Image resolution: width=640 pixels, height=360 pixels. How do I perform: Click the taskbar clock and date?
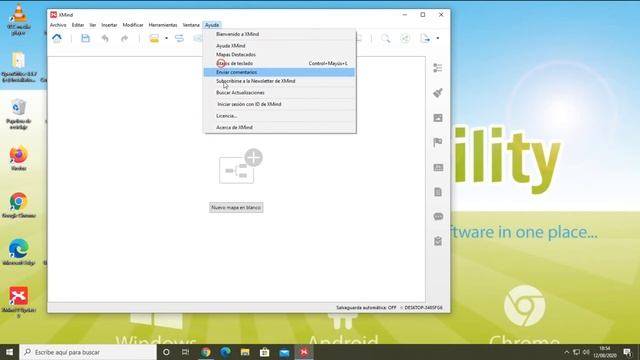coord(605,352)
